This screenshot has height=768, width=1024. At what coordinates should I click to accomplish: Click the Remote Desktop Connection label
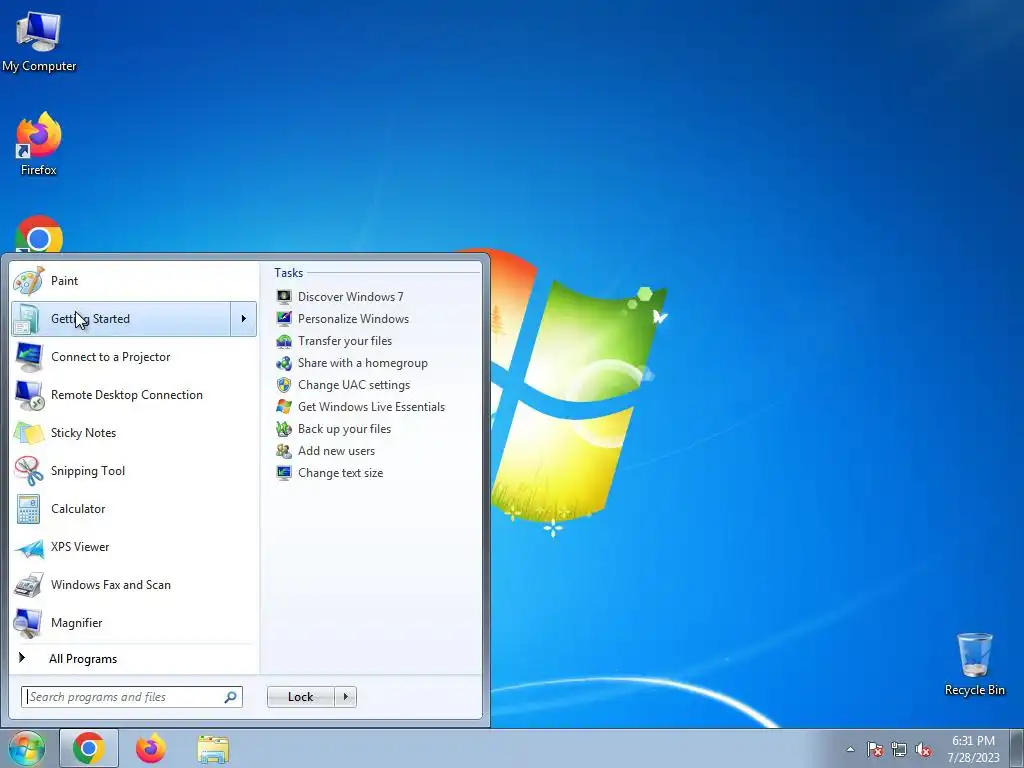coord(127,394)
